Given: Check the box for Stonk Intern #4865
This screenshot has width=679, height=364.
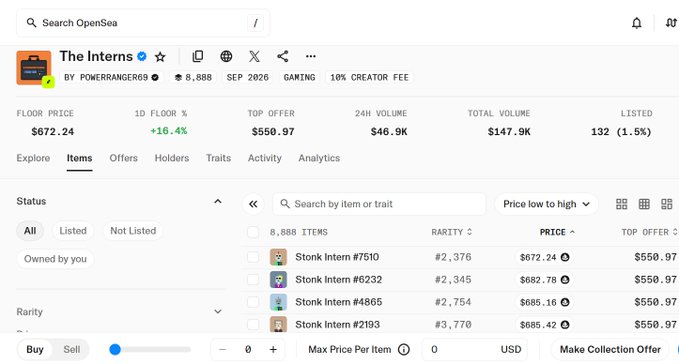Looking at the screenshot, I should coord(253,302).
